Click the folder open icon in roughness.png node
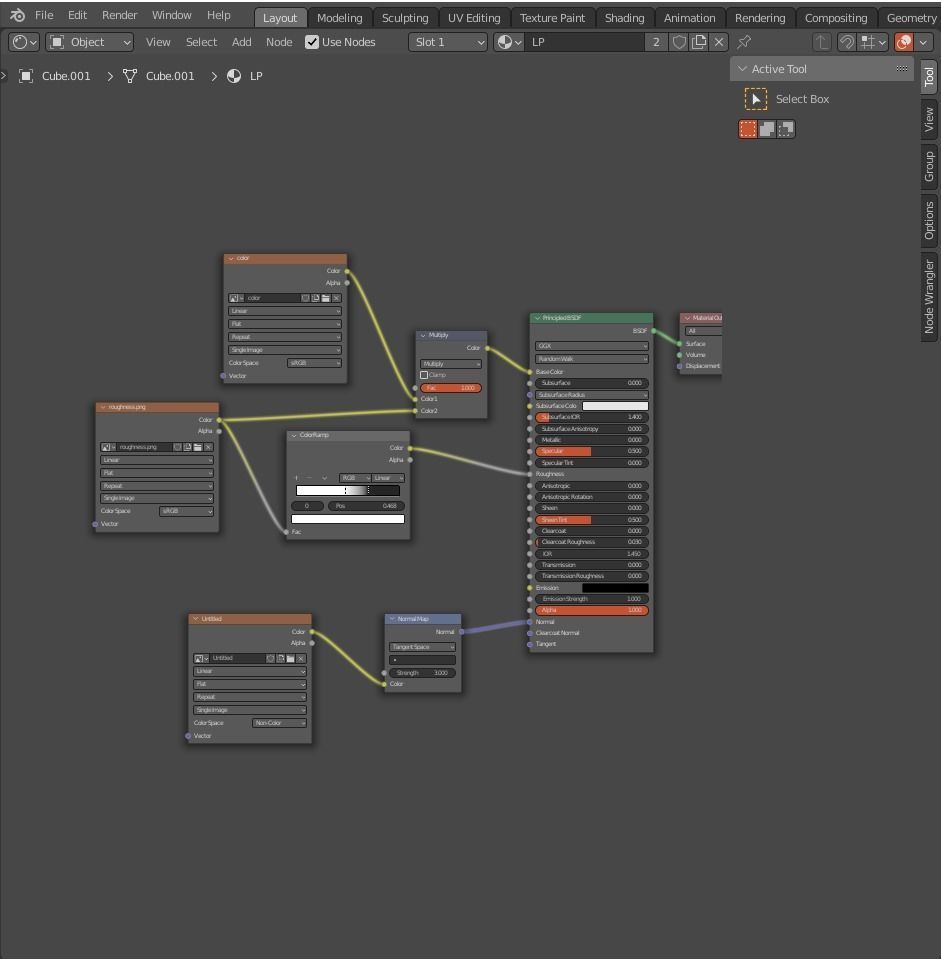The image size is (941, 959). [x=197, y=447]
